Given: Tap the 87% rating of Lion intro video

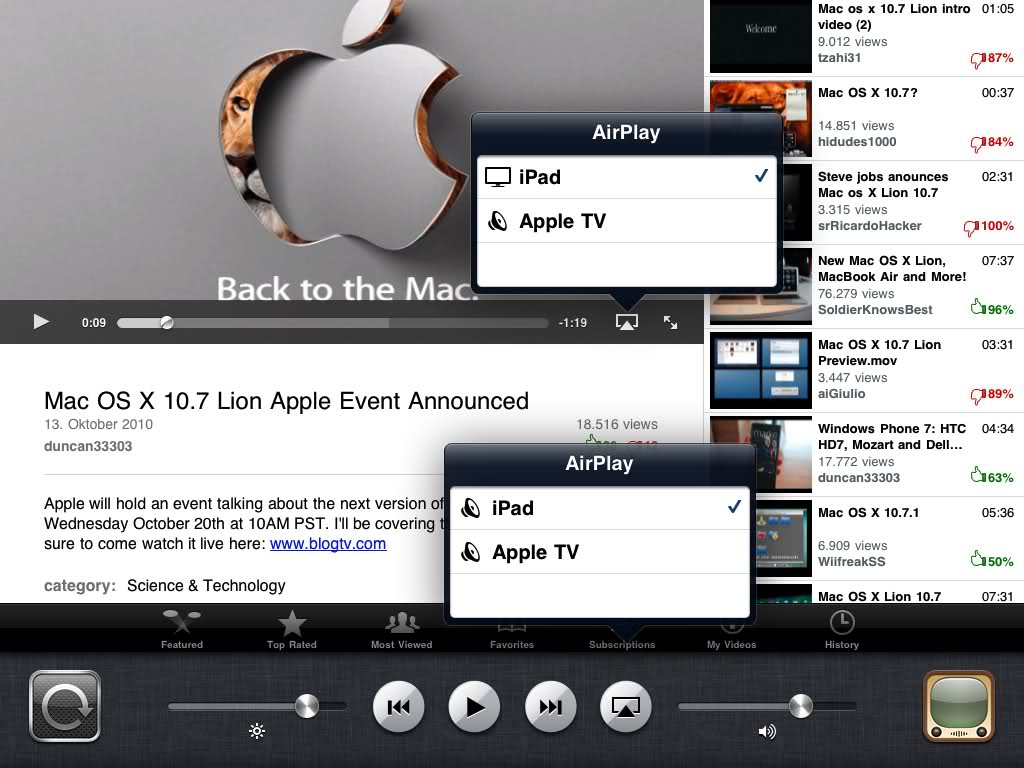Looking at the screenshot, I should pyautogui.click(x=993, y=58).
